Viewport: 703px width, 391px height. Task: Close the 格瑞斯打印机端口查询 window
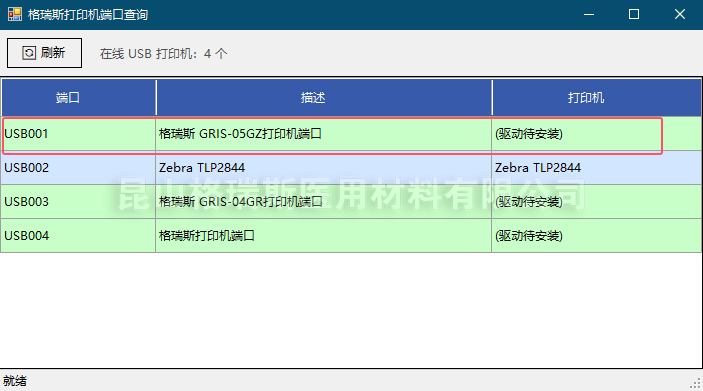(x=680, y=14)
